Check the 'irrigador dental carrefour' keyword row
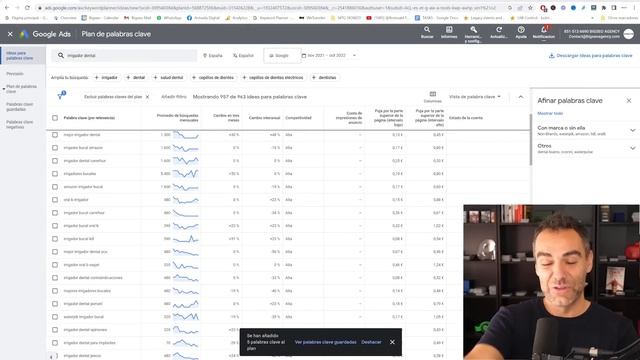 coord(55,161)
